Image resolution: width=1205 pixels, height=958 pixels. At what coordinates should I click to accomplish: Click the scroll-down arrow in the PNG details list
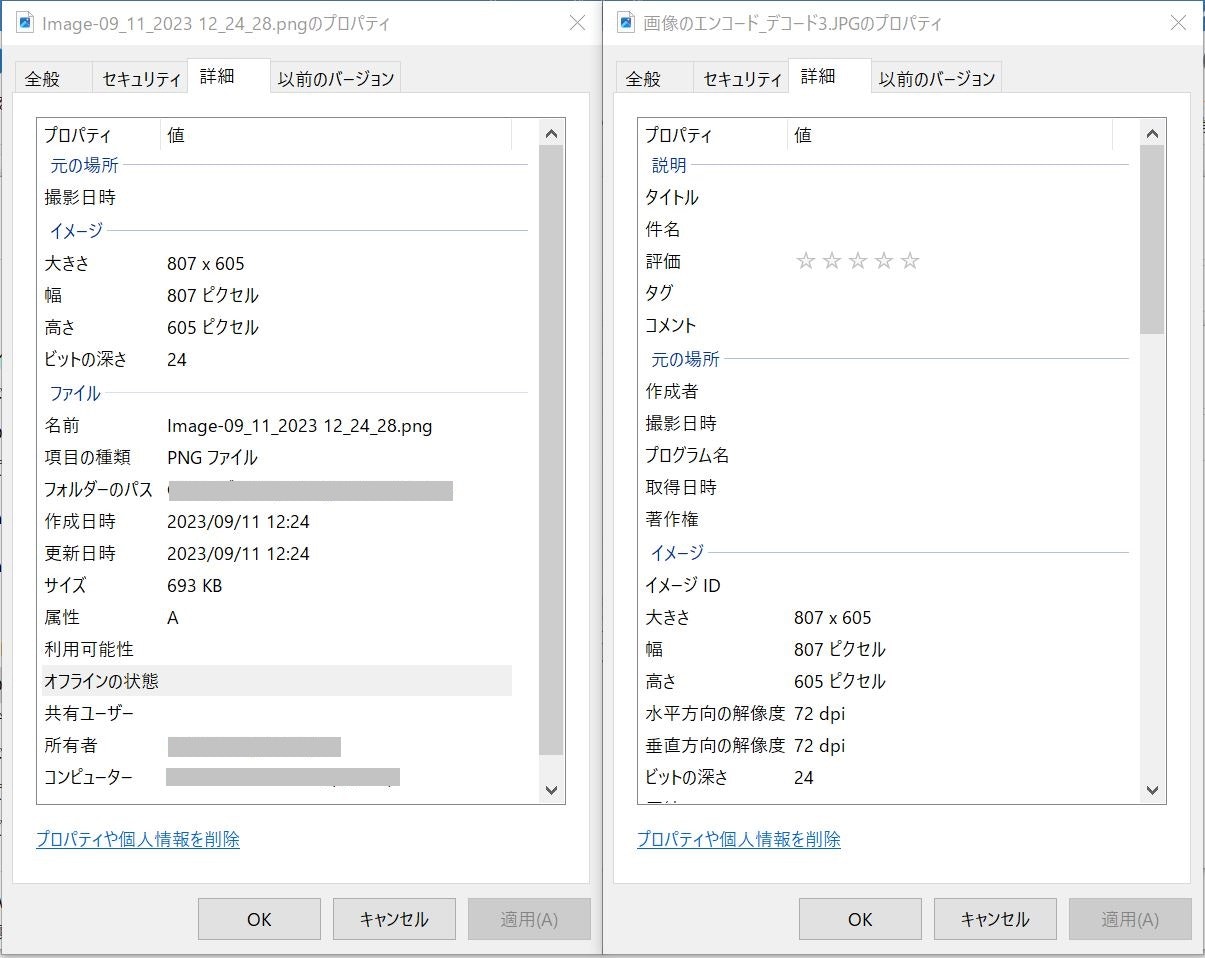pyautogui.click(x=551, y=790)
